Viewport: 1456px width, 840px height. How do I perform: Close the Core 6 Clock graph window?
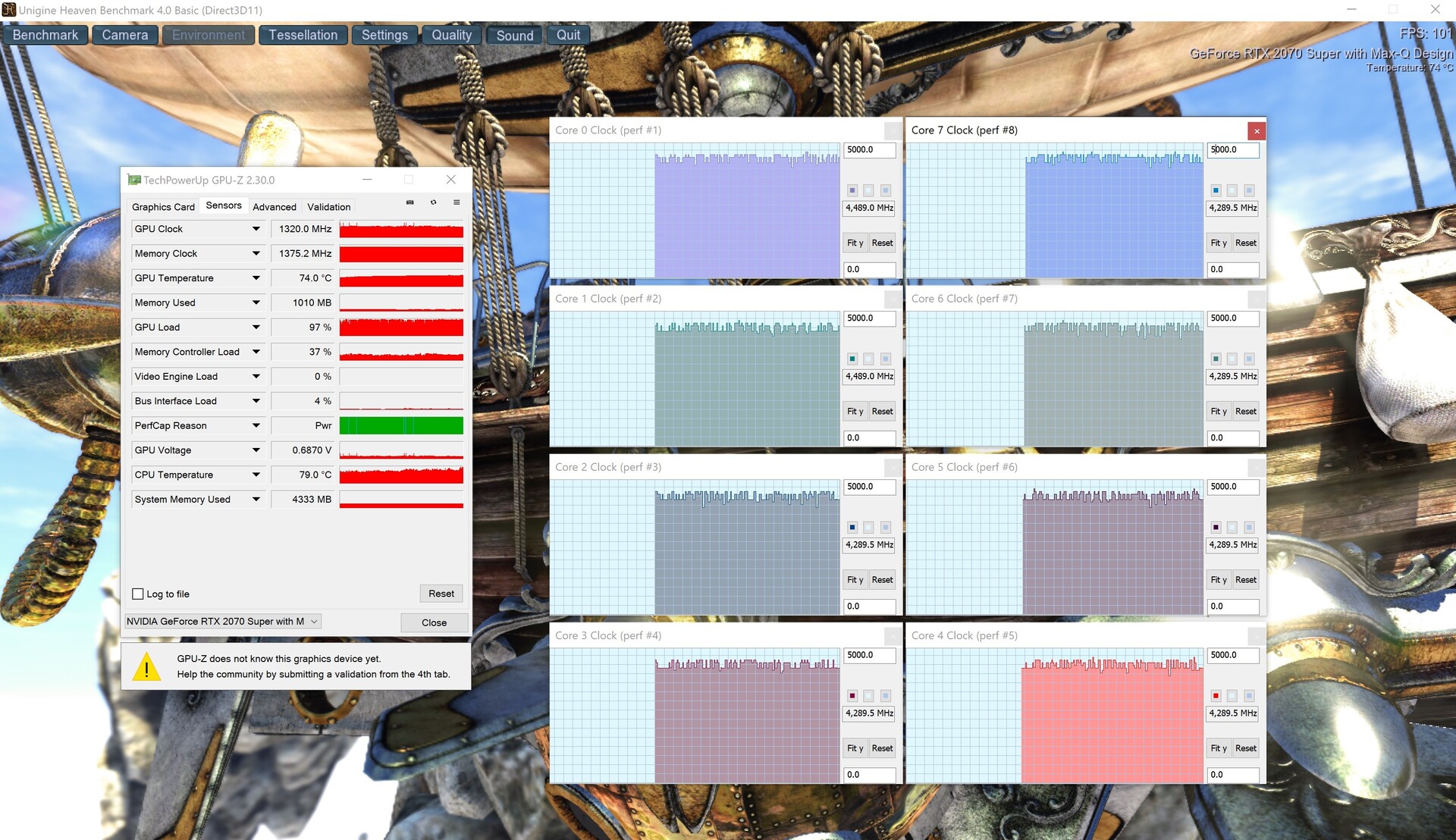point(1257,299)
